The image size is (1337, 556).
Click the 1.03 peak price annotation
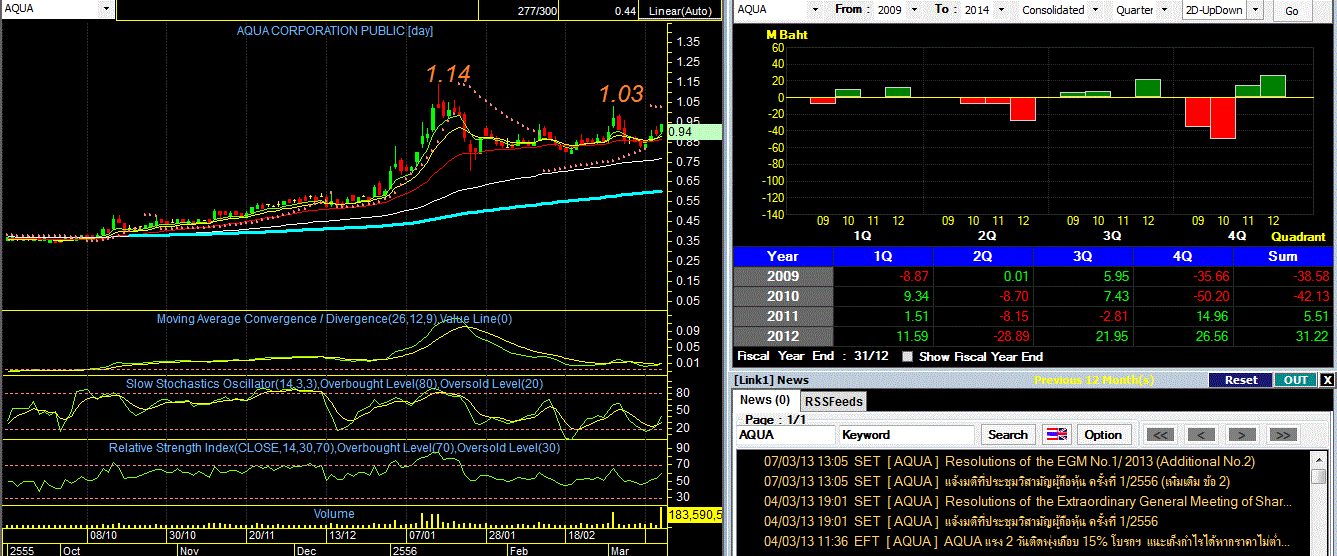(621, 94)
